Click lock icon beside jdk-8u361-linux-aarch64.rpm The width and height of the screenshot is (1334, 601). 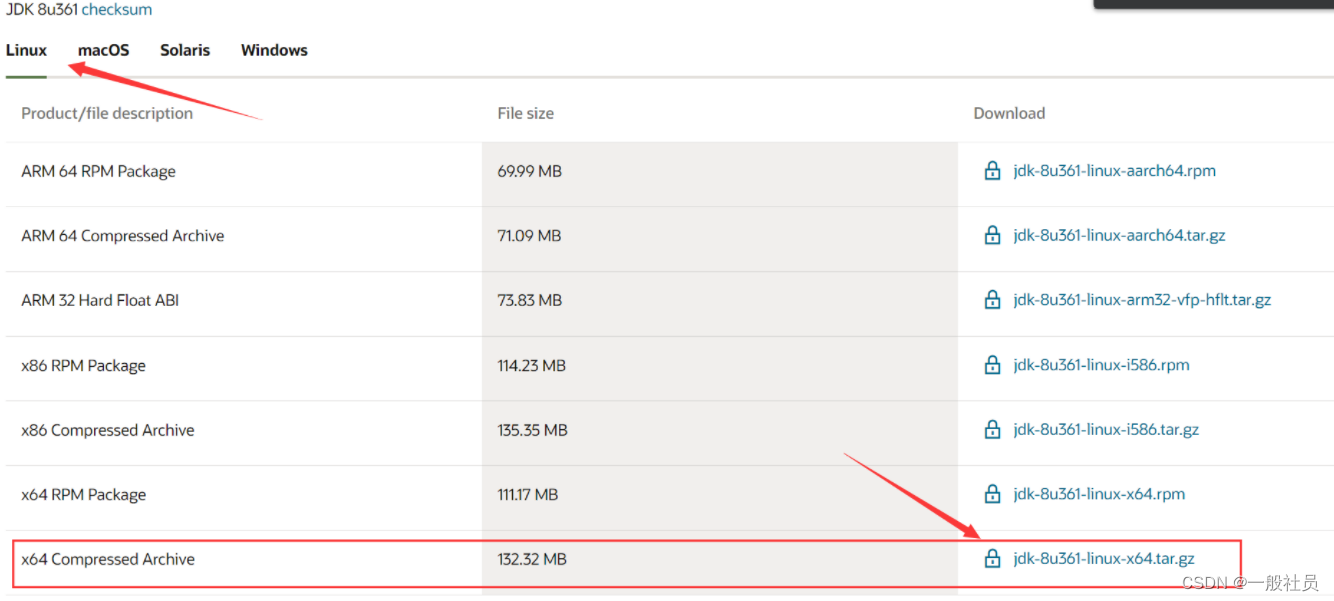pyautogui.click(x=992, y=171)
